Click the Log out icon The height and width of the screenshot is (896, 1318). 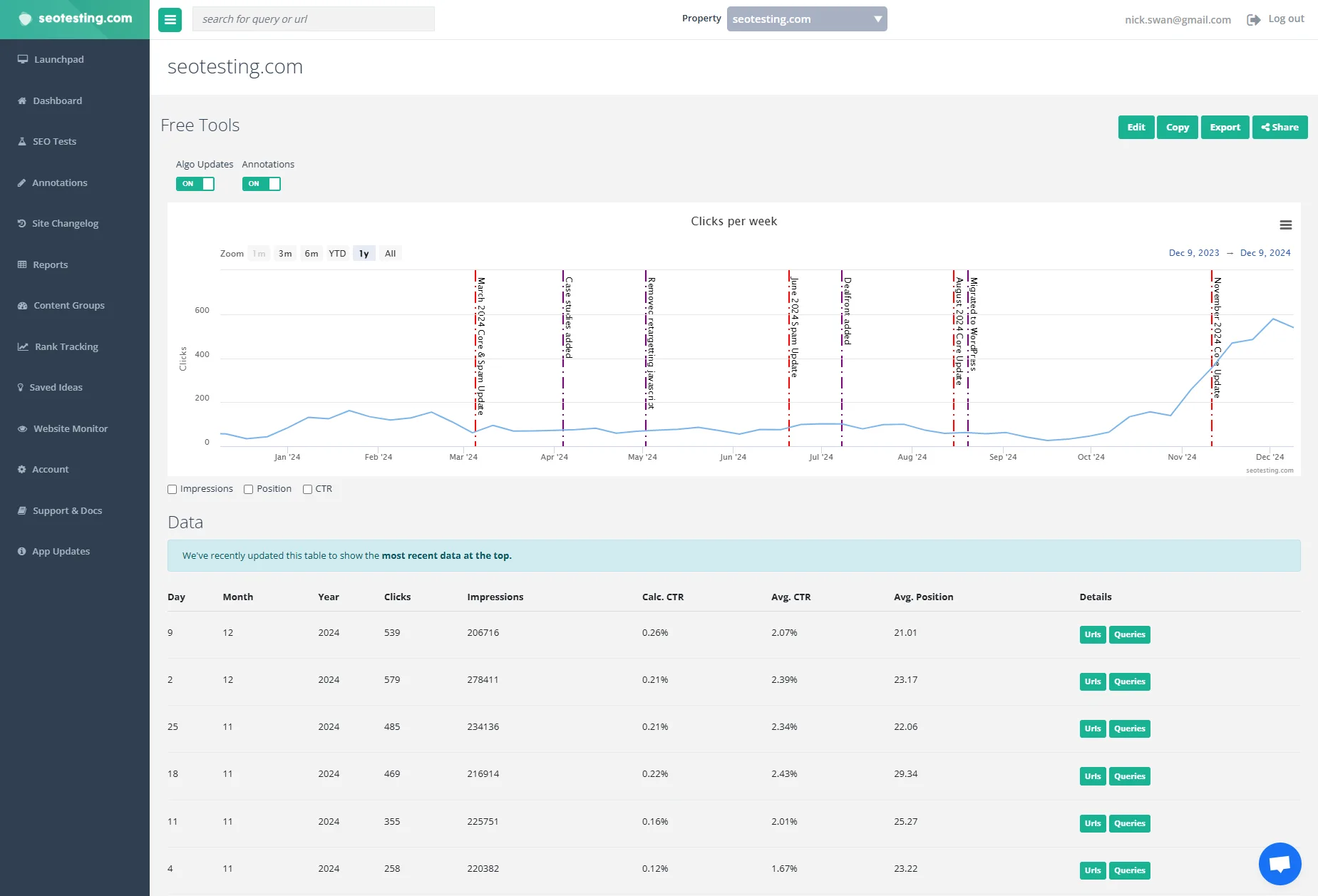pyautogui.click(x=1253, y=19)
